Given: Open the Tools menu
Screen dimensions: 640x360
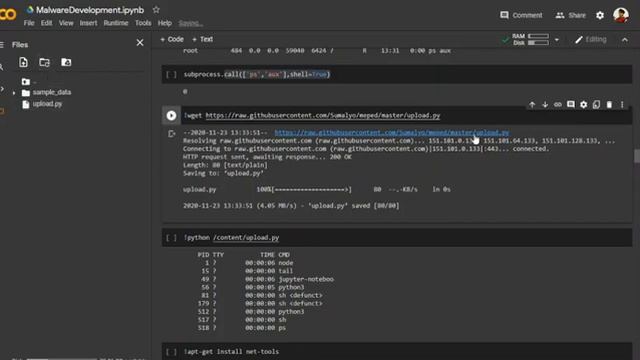Looking at the screenshot, I should [x=143, y=23].
